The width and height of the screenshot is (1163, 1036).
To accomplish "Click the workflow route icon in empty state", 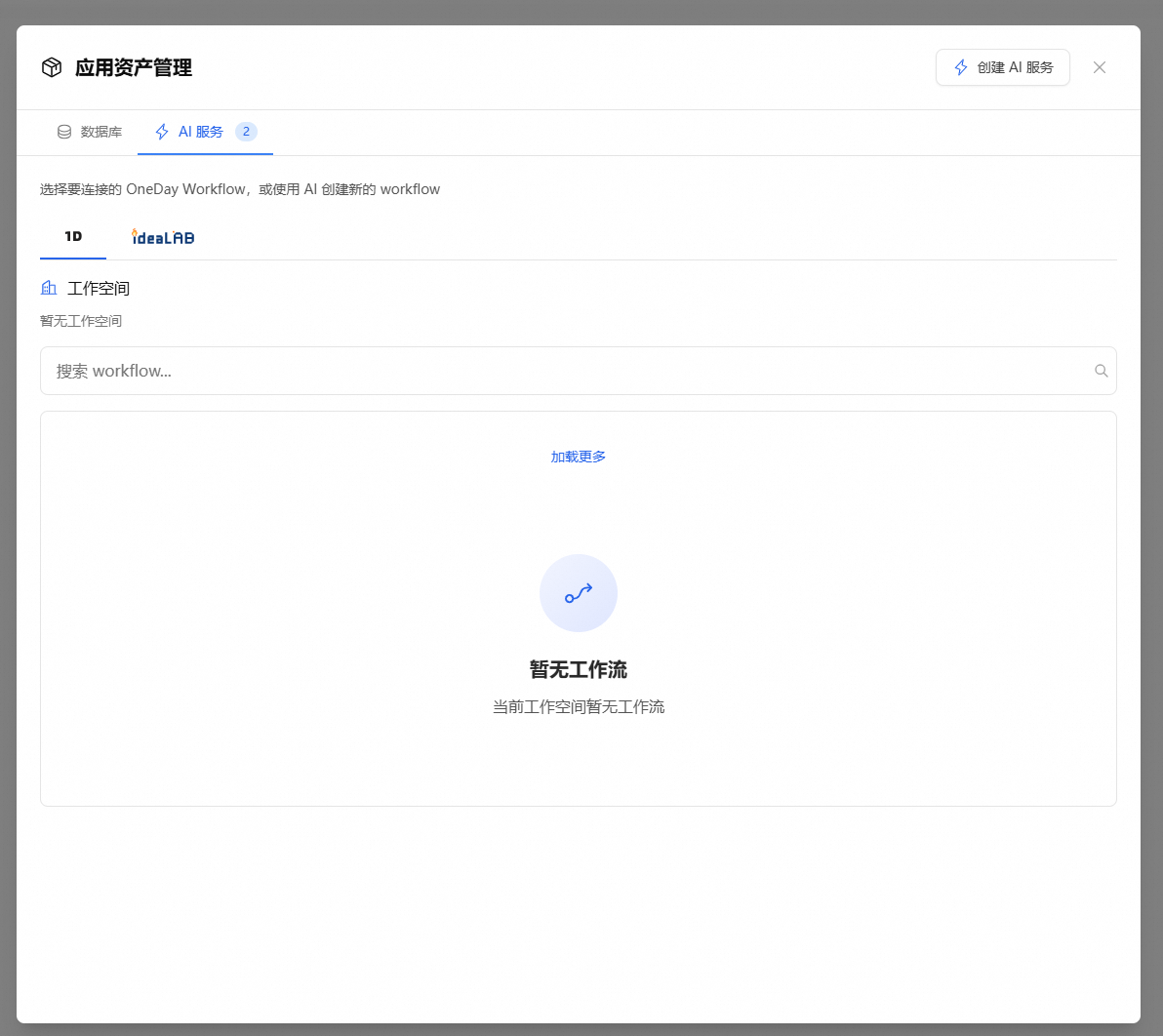I will [579, 593].
